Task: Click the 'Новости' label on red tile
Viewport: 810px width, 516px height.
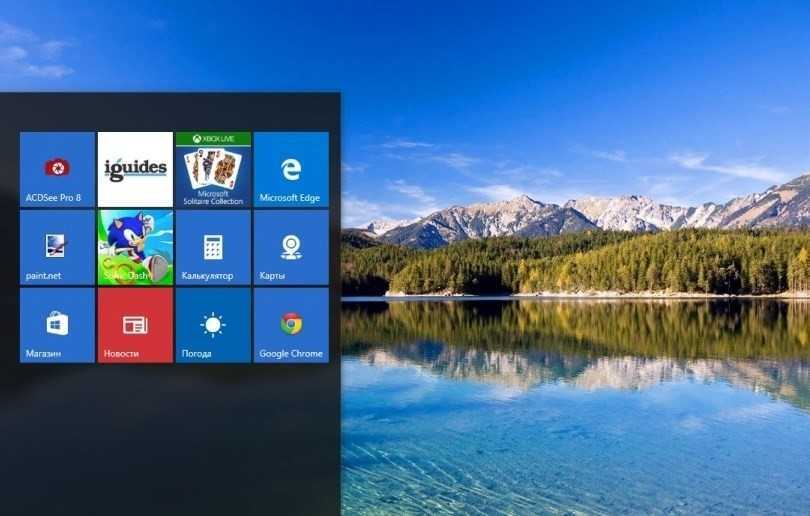Action: pos(121,354)
